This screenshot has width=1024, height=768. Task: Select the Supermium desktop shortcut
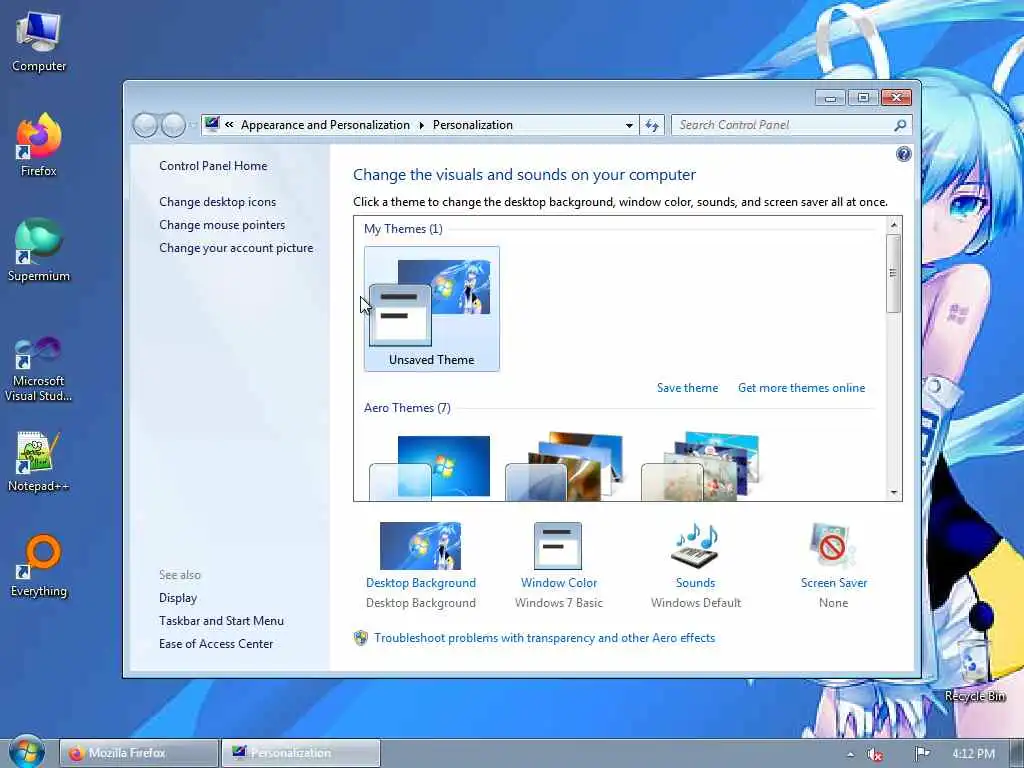click(39, 251)
